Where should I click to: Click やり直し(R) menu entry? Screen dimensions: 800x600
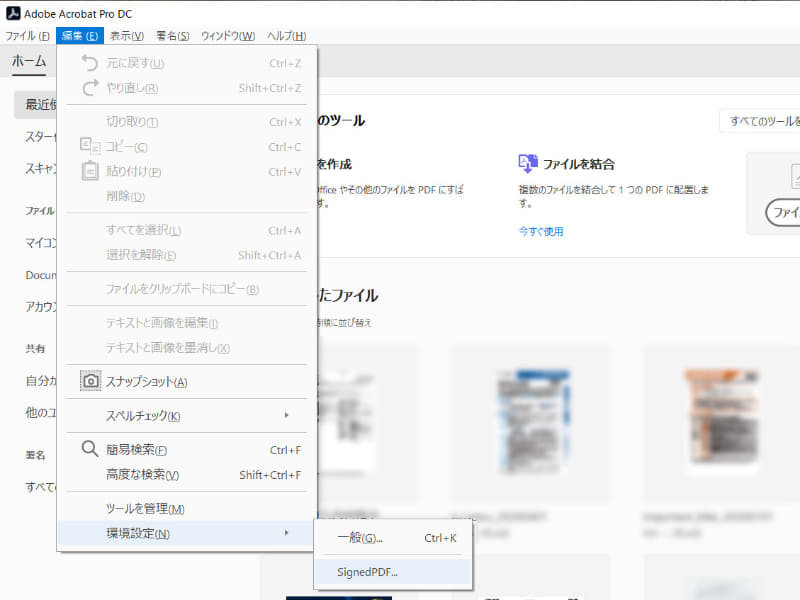pos(186,88)
